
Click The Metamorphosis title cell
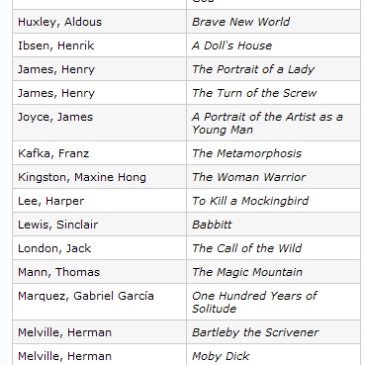click(x=273, y=153)
